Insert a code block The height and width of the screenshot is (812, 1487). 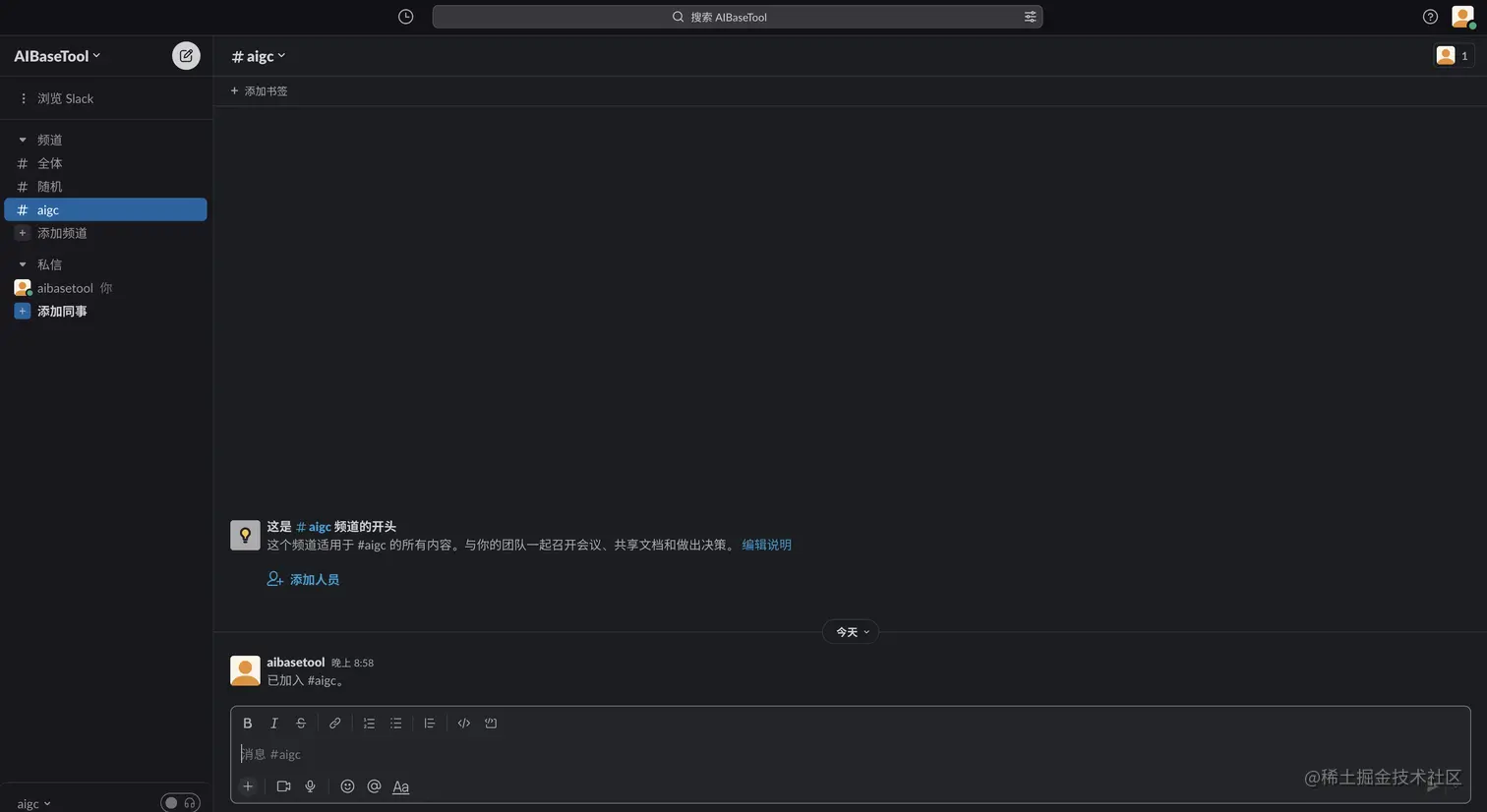coord(491,723)
